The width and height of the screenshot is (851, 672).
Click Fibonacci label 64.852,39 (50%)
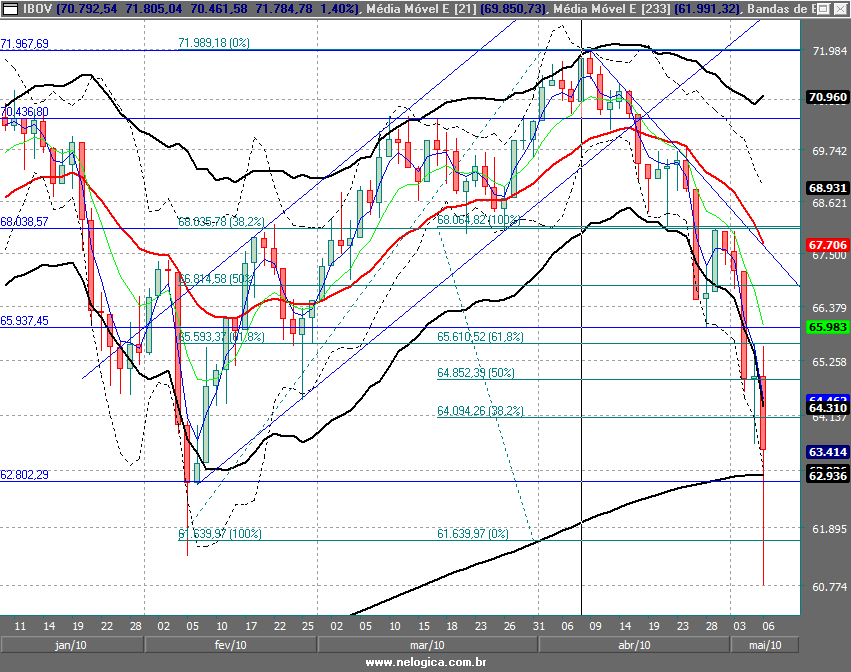pos(476,373)
